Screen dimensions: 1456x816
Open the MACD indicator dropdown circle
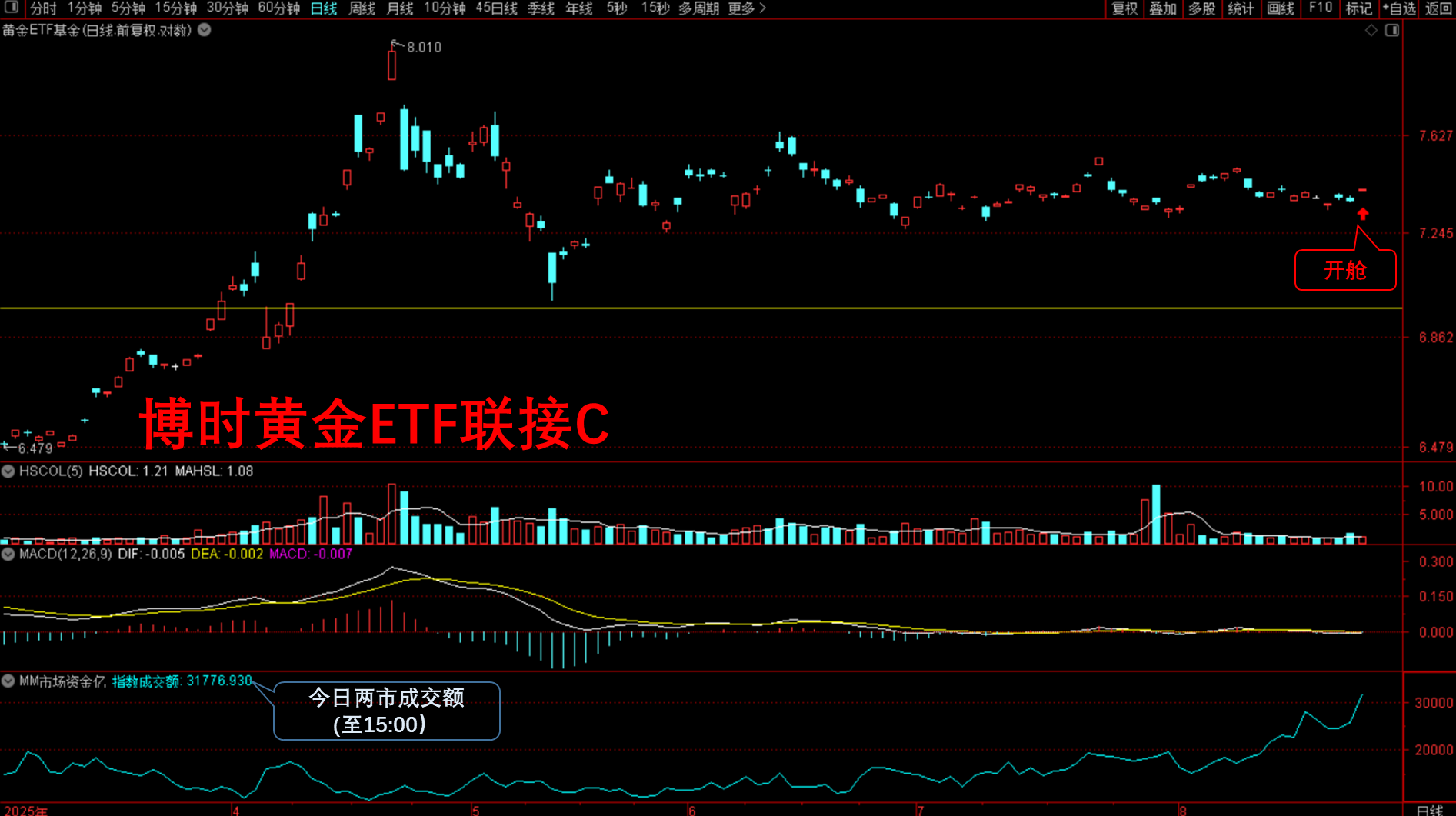[x=8, y=554]
